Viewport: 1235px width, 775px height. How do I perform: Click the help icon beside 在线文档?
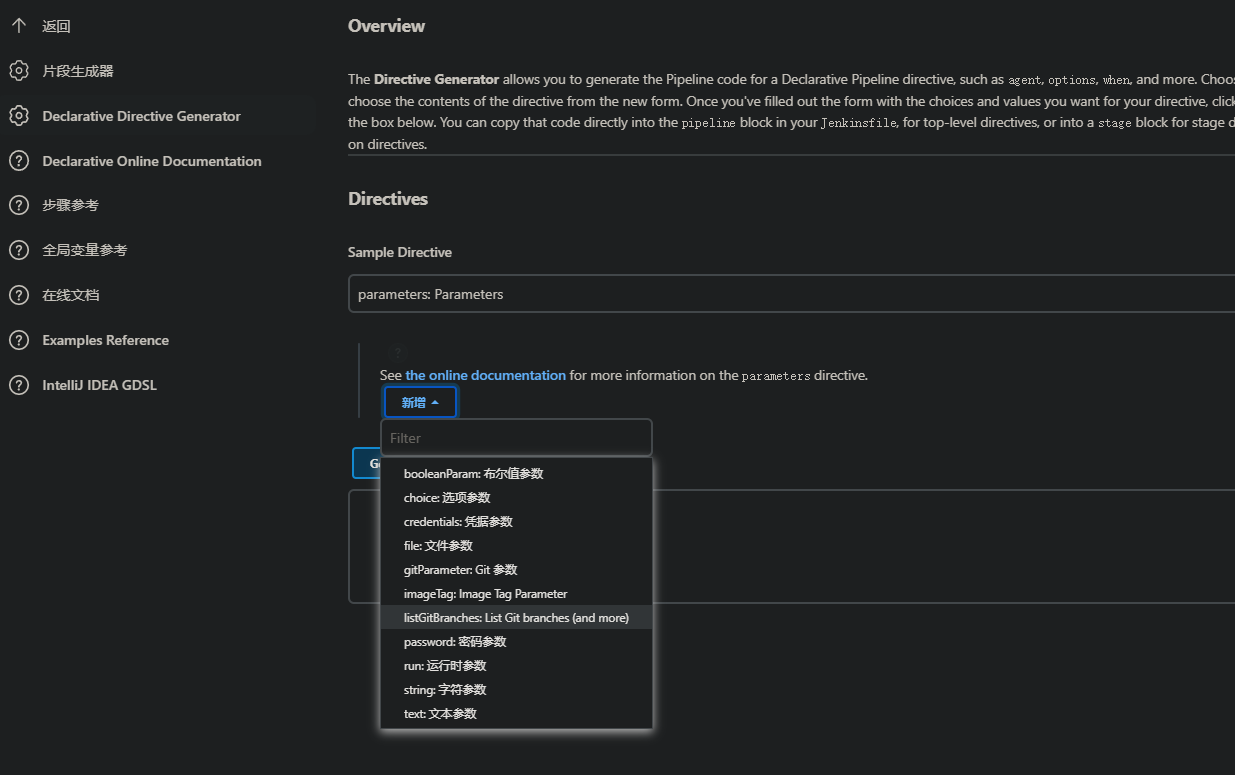coord(18,295)
